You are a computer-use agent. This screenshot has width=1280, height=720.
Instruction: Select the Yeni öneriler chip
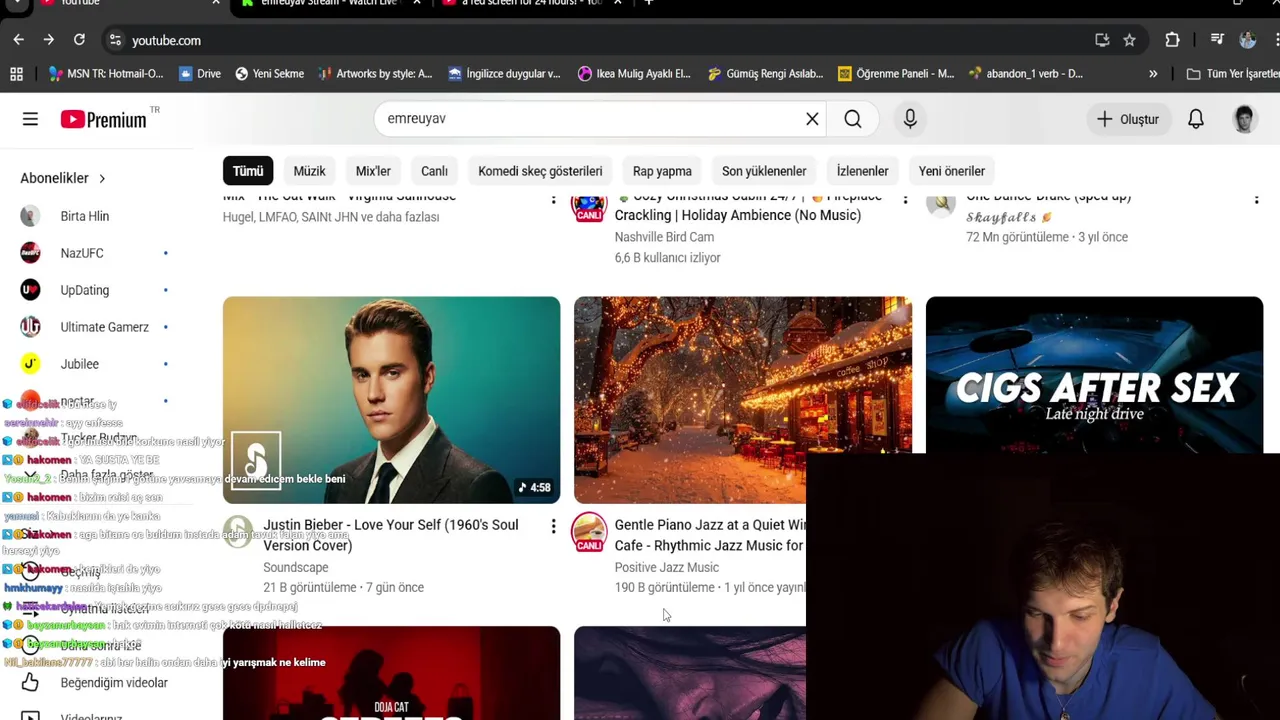tap(952, 171)
